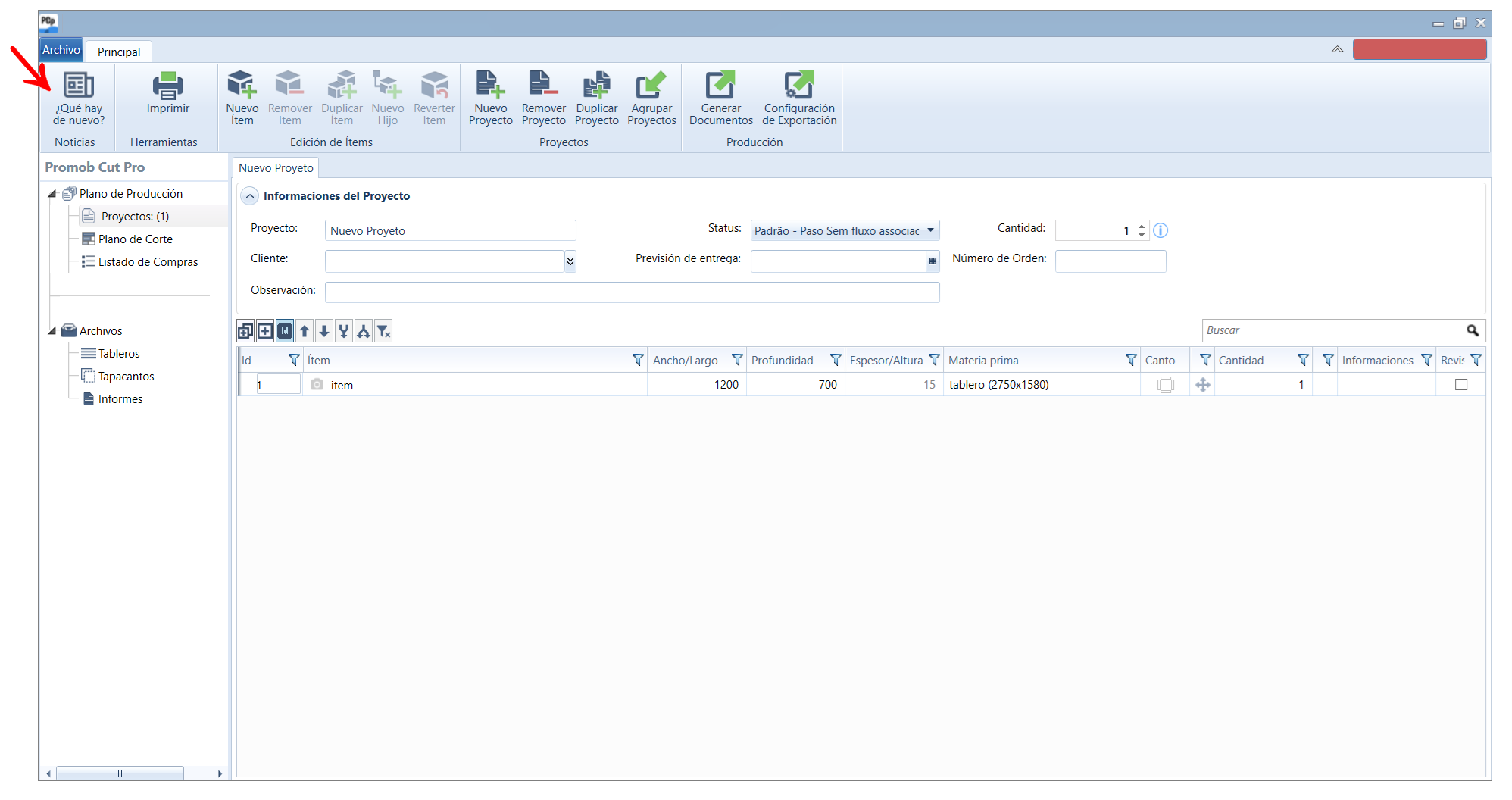Select Plano de Corte in the tree
The image size is (1512, 800).
pos(136,239)
